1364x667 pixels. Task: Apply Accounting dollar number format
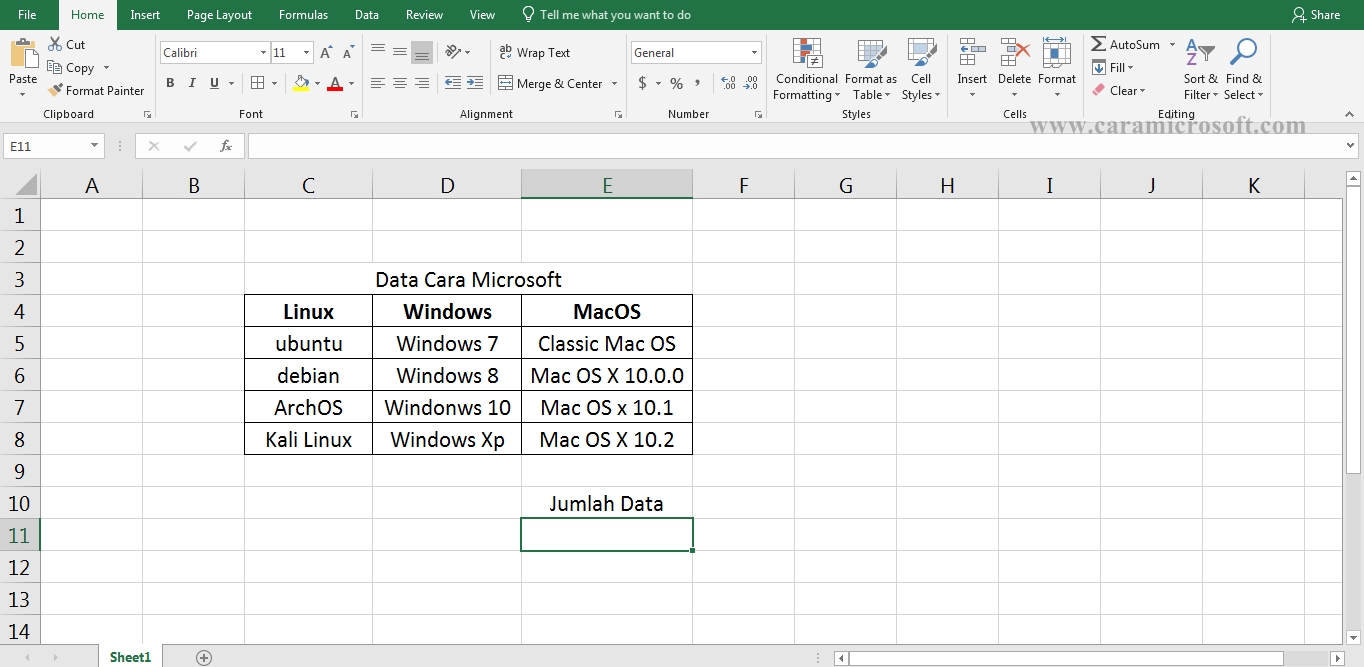(x=642, y=83)
